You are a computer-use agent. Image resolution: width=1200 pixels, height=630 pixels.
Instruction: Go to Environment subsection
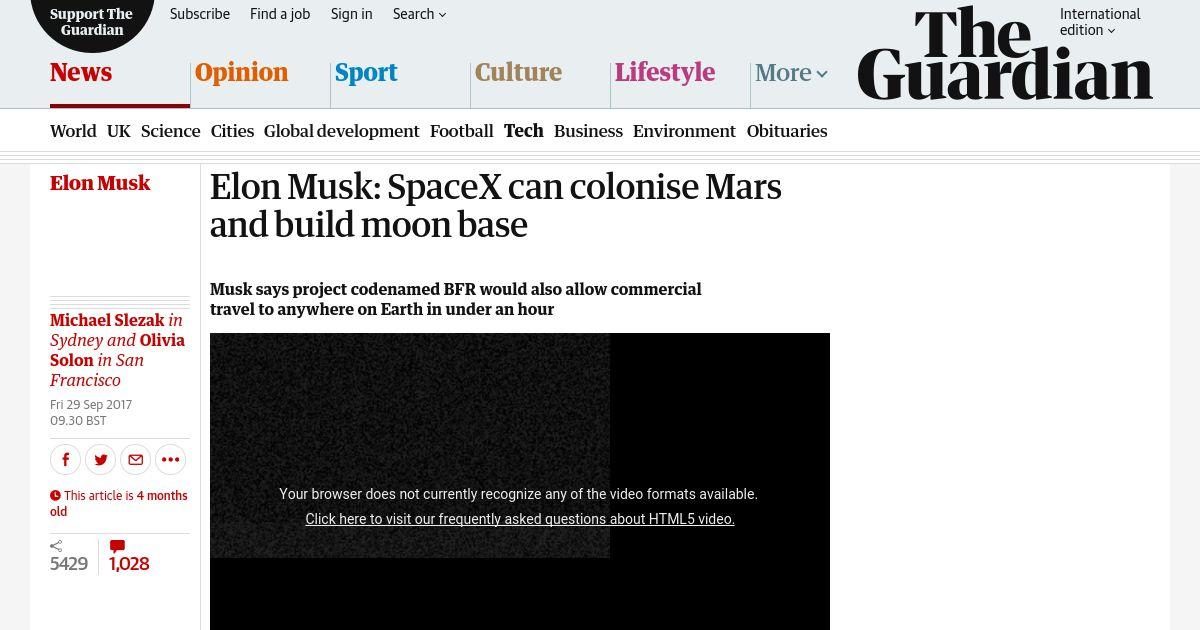[x=684, y=131]
